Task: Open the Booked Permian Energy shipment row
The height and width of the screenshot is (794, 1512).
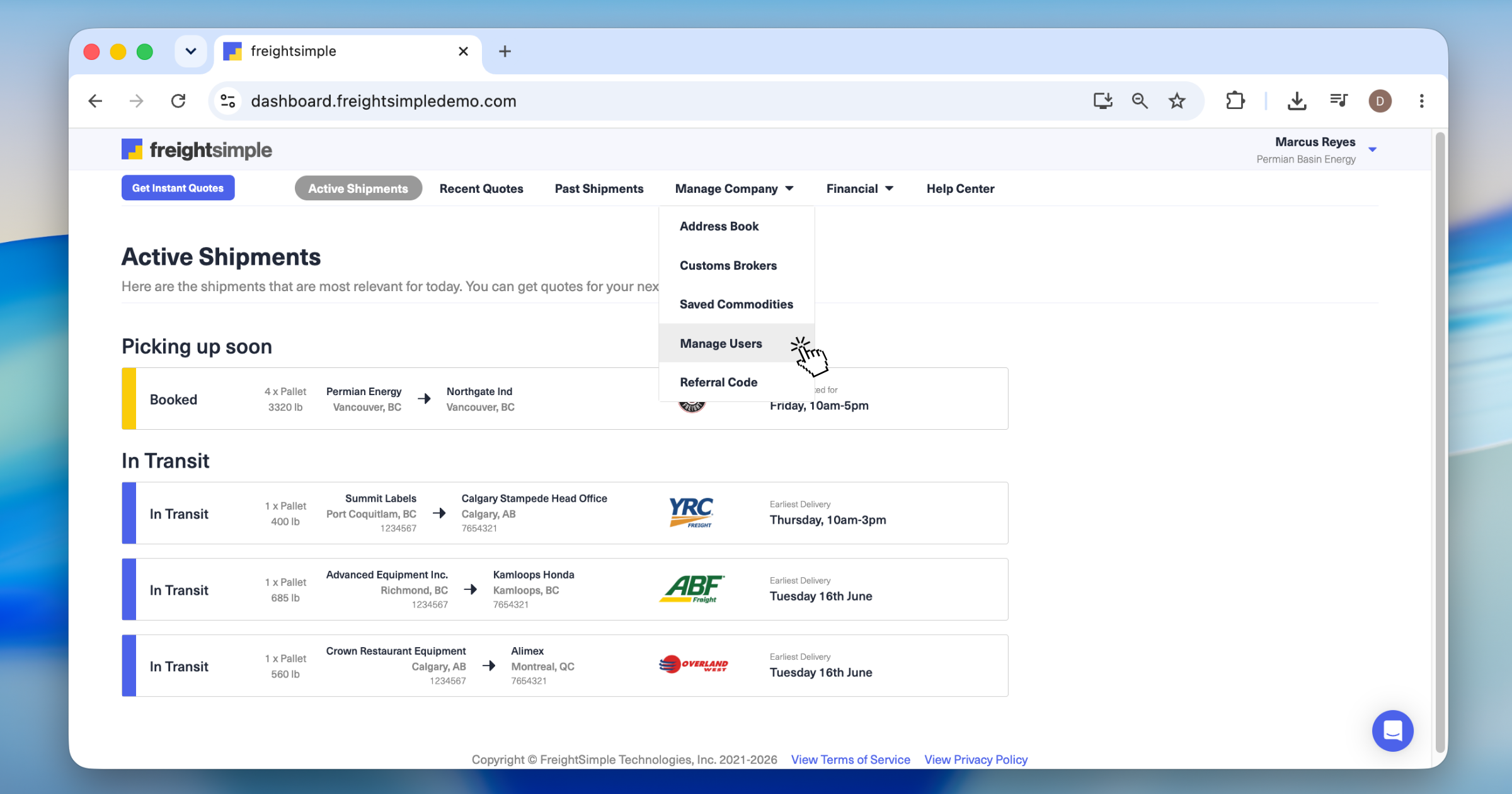Action: [x=564, y=398]
